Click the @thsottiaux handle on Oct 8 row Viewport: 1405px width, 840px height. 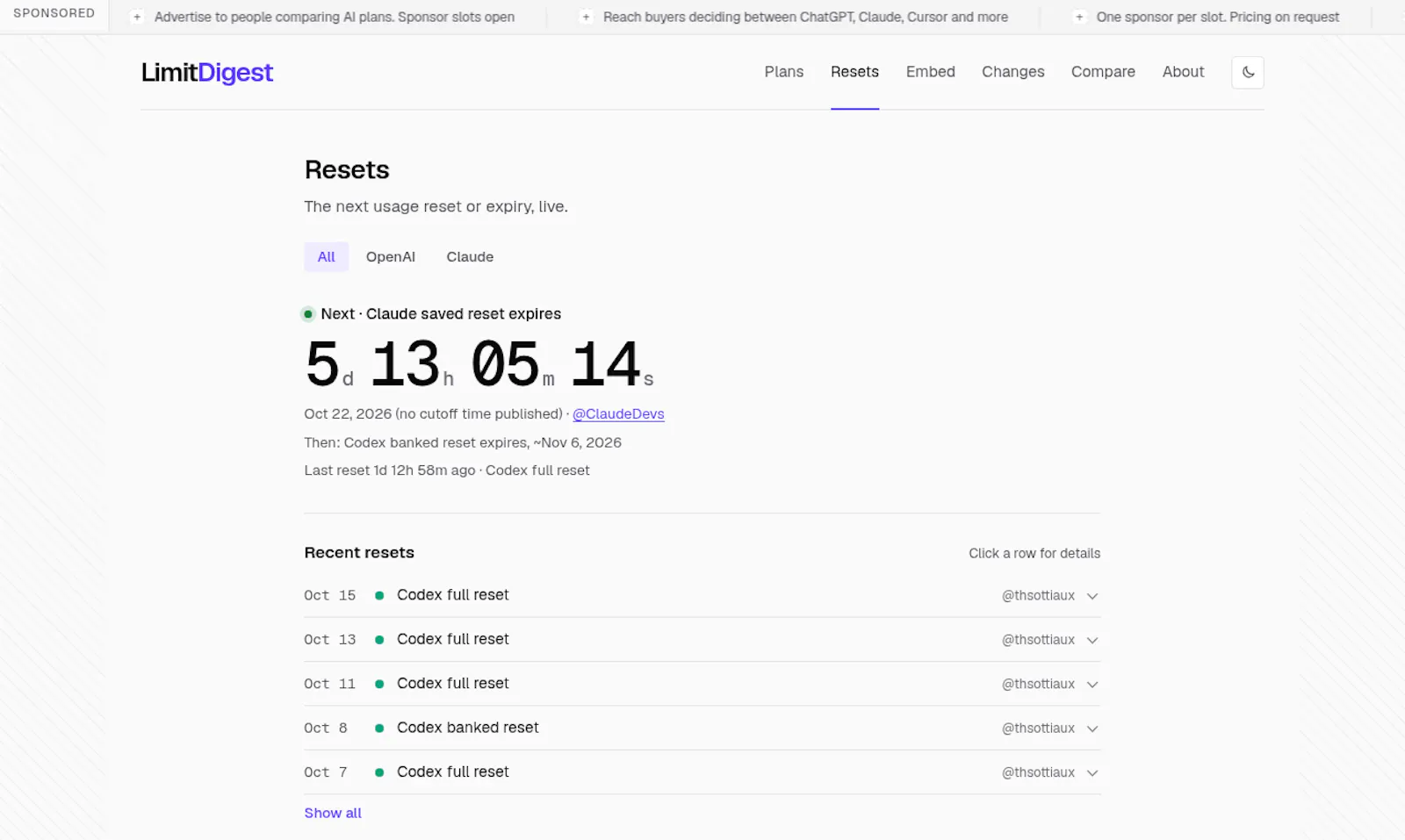(1038, 728)
